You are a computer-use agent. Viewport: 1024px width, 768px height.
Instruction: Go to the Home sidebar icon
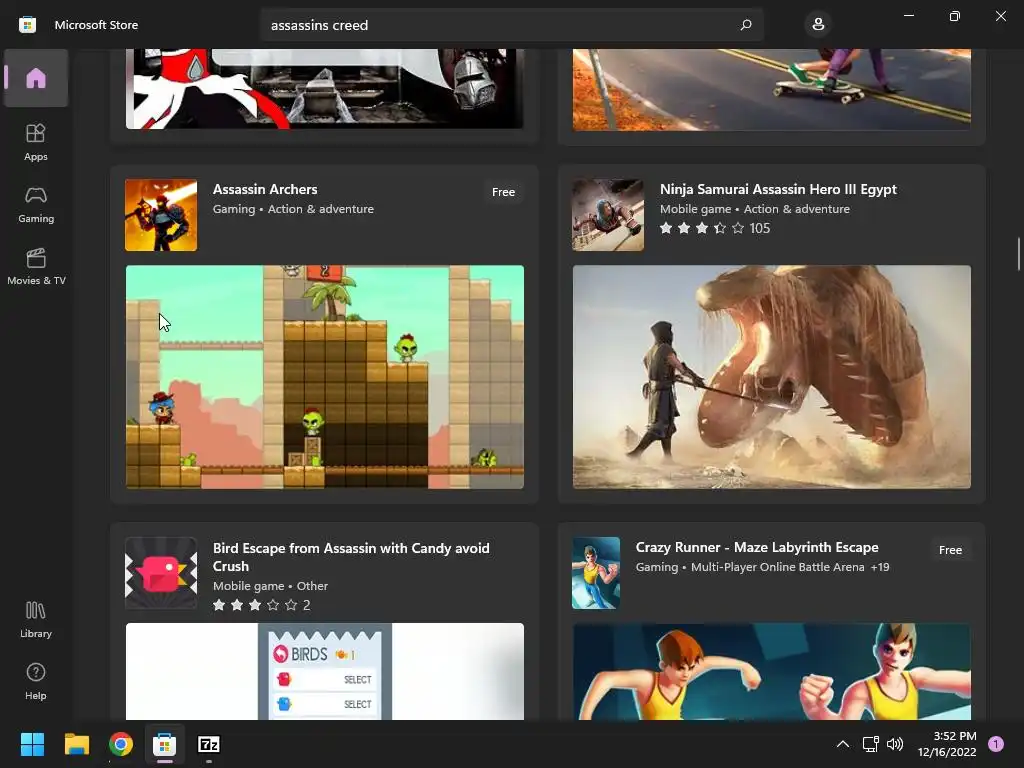coord(35,78)
